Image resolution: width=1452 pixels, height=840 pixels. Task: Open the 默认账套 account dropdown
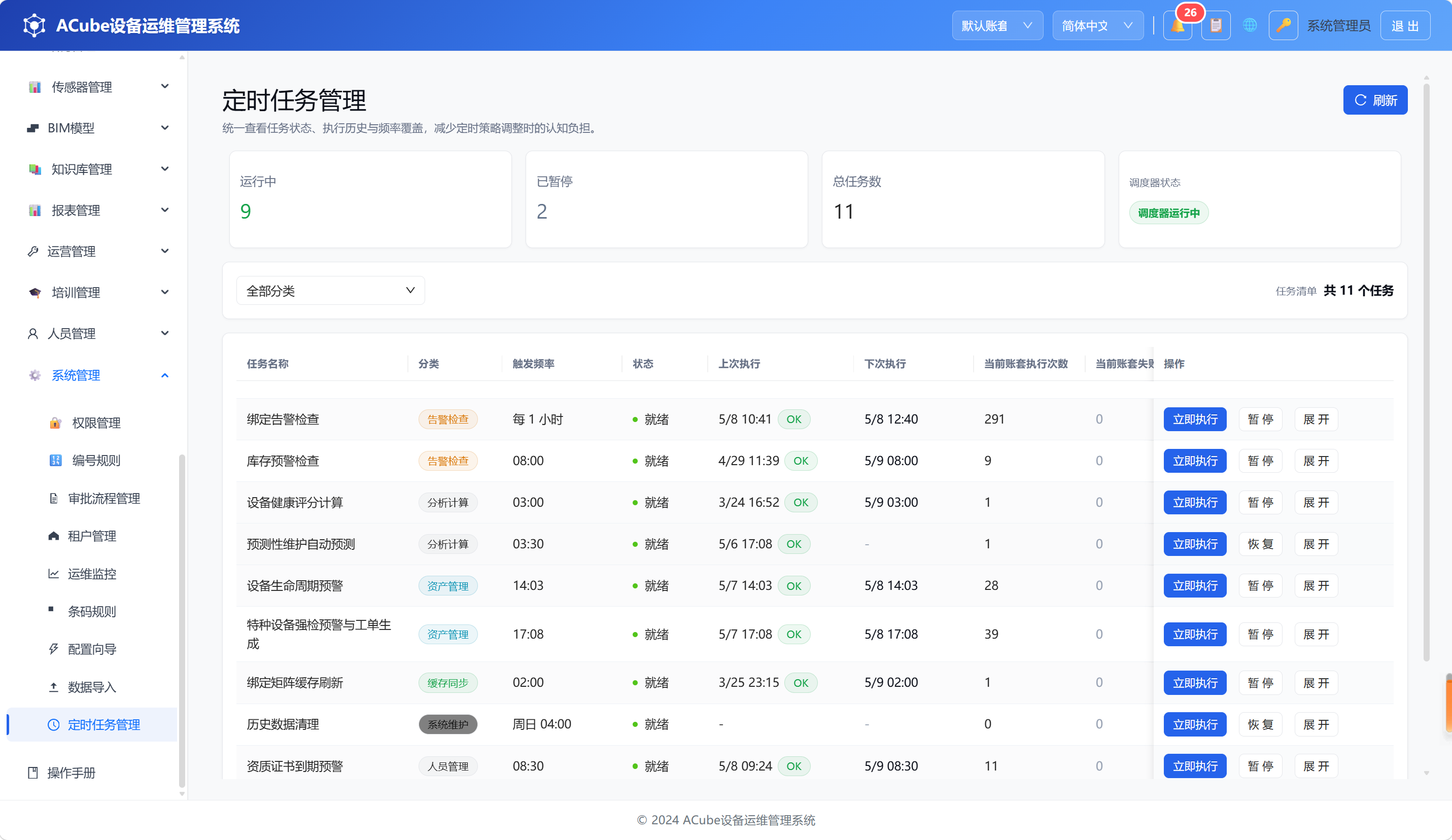point(997,26)
